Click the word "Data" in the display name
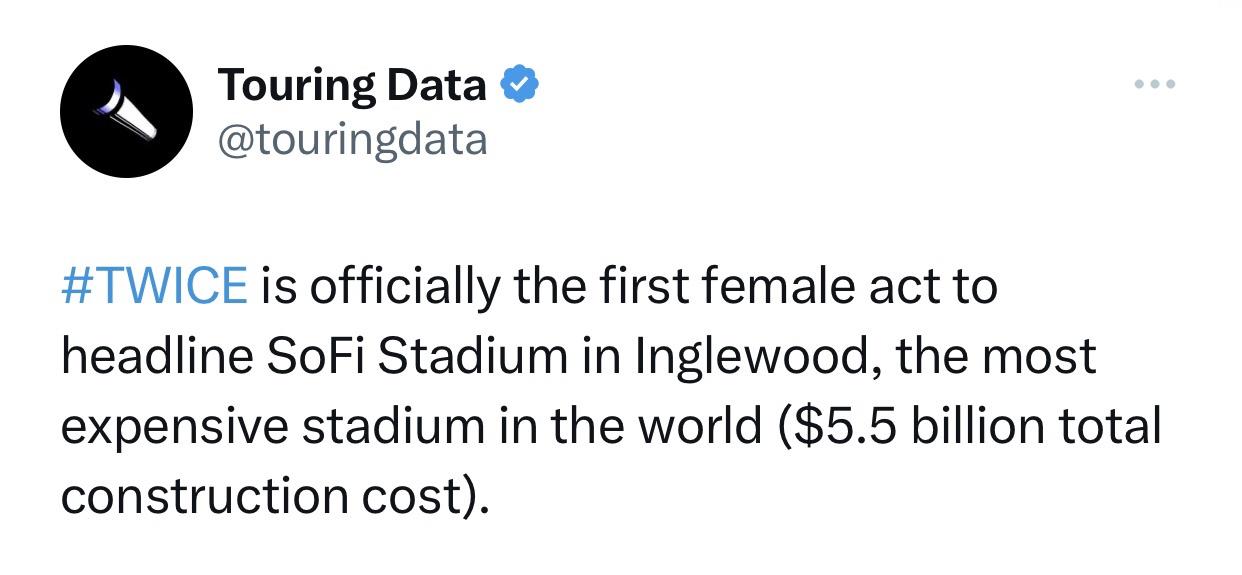Viewport: 1242px width, 575px height. (436, 85)
